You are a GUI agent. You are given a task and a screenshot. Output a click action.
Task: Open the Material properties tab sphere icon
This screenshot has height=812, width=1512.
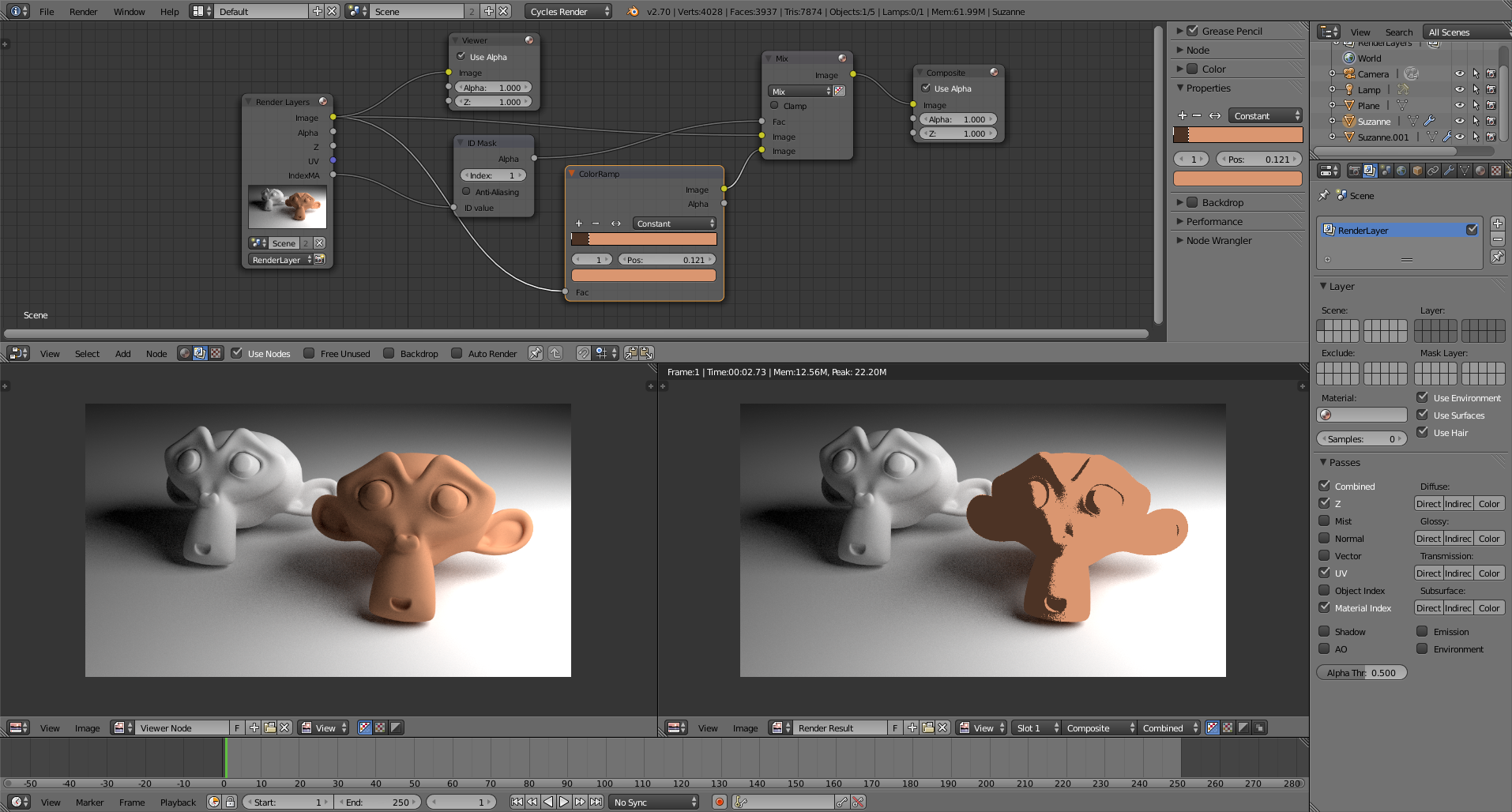tap(1480, 171)
